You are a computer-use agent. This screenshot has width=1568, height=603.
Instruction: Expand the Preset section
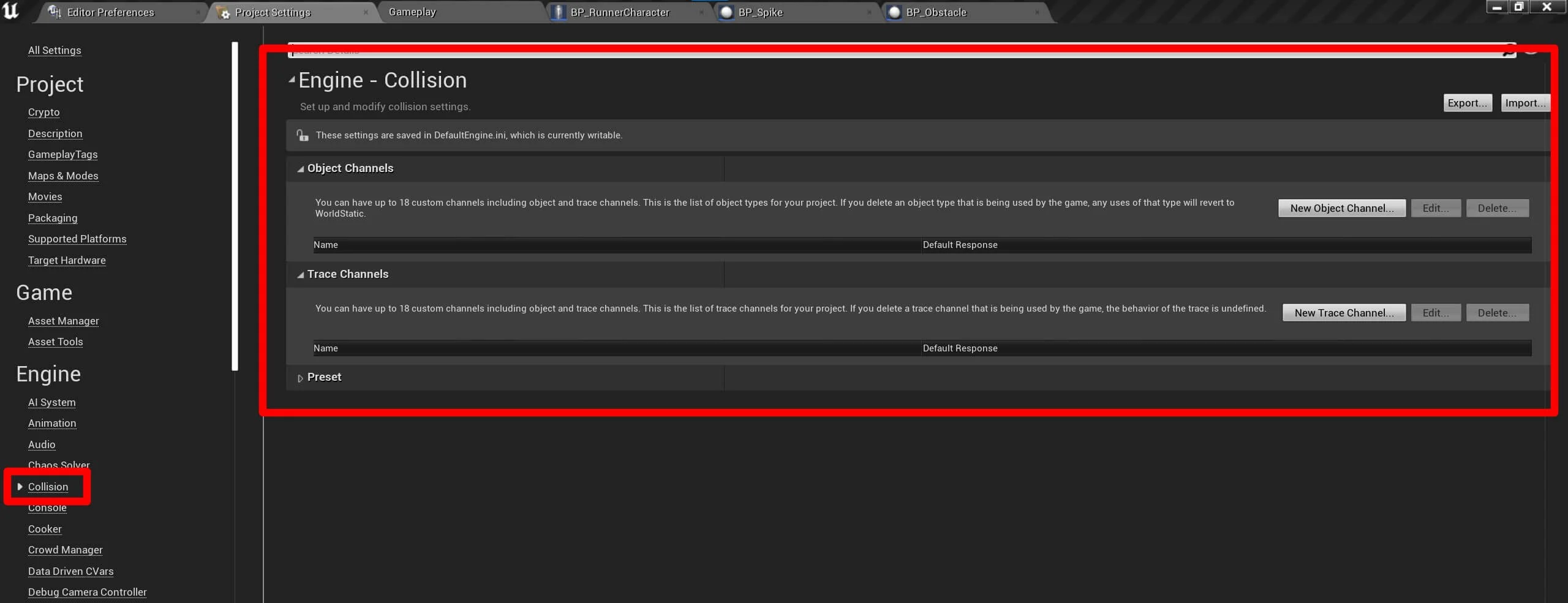click(x=300, y=378)
